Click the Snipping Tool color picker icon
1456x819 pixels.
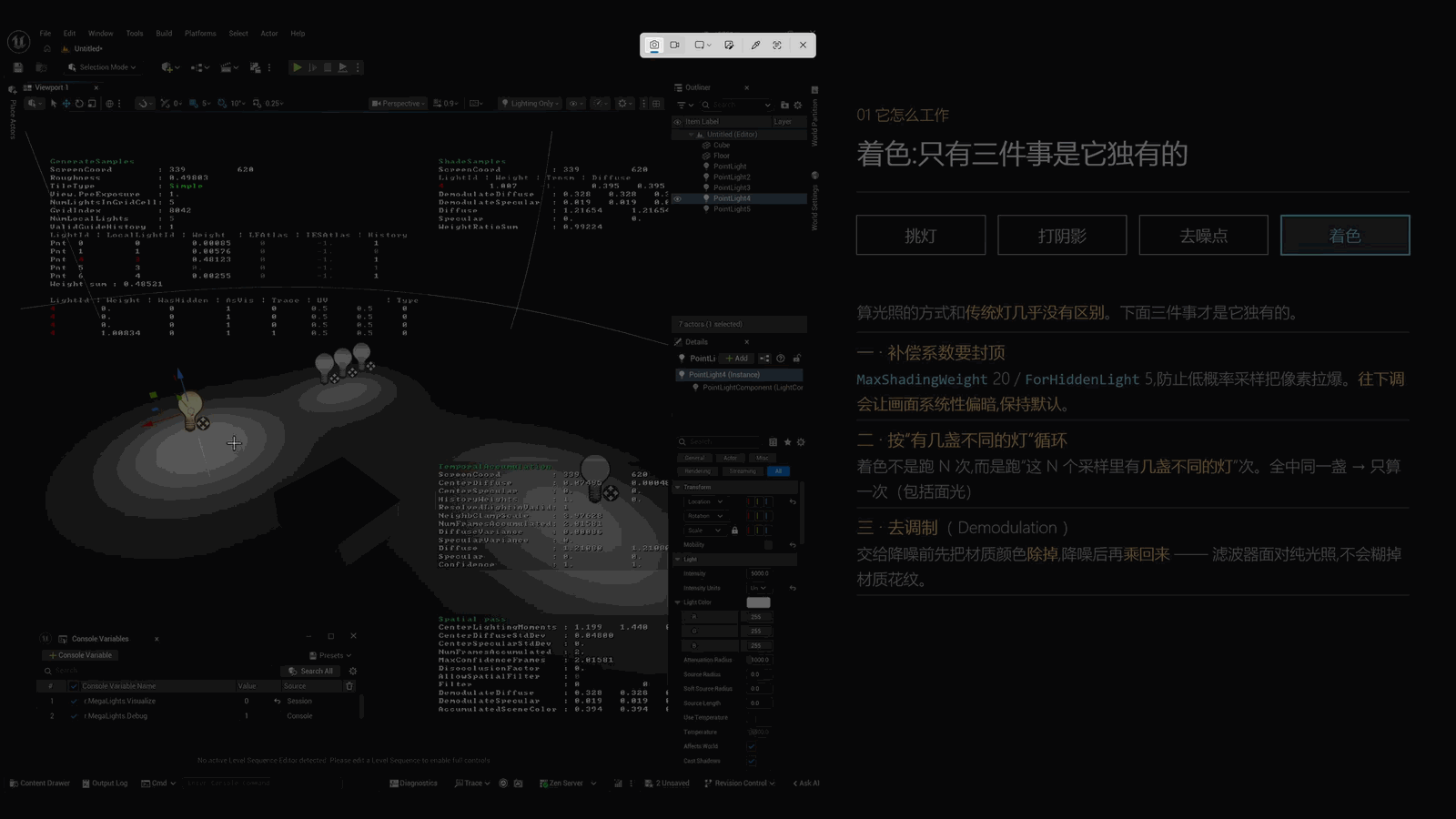click(755, 45)
